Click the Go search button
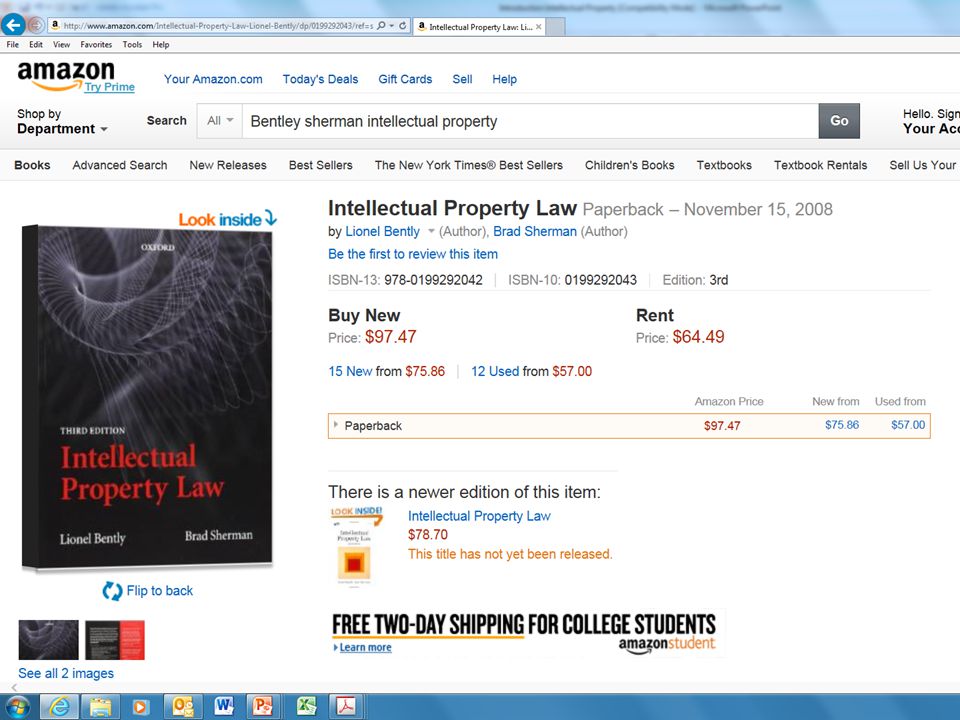Viewport: 960px width, 720px height. click(x=839, y=121)
